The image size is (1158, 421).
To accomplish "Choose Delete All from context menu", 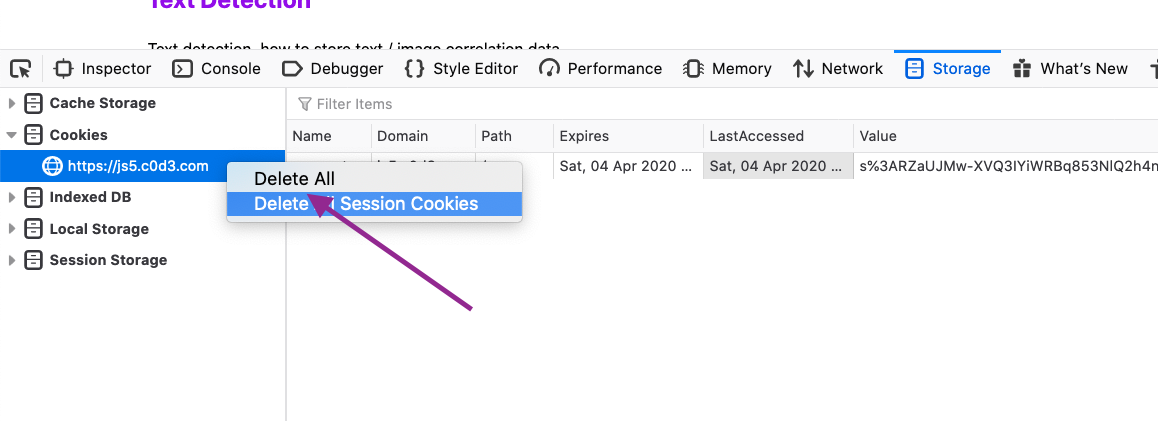I will click(x=374, y=179).
